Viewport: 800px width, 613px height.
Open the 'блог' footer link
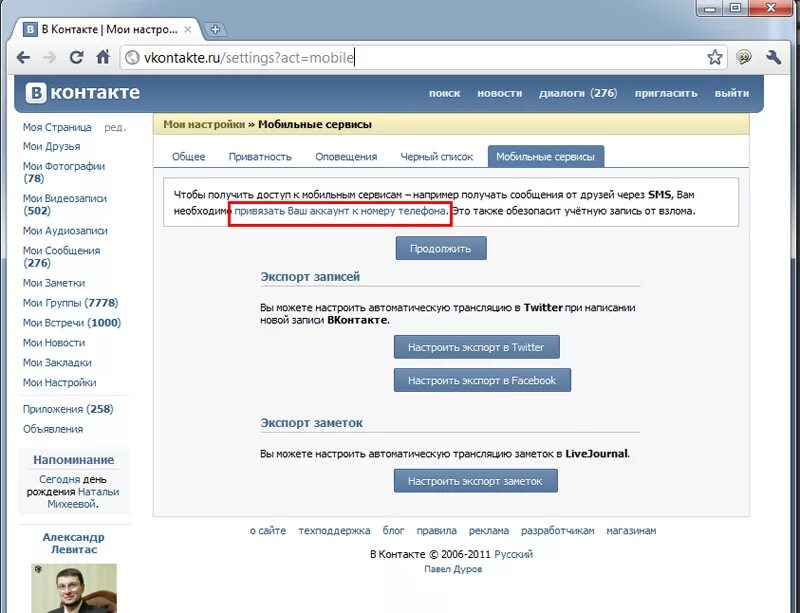click(393, 531)
